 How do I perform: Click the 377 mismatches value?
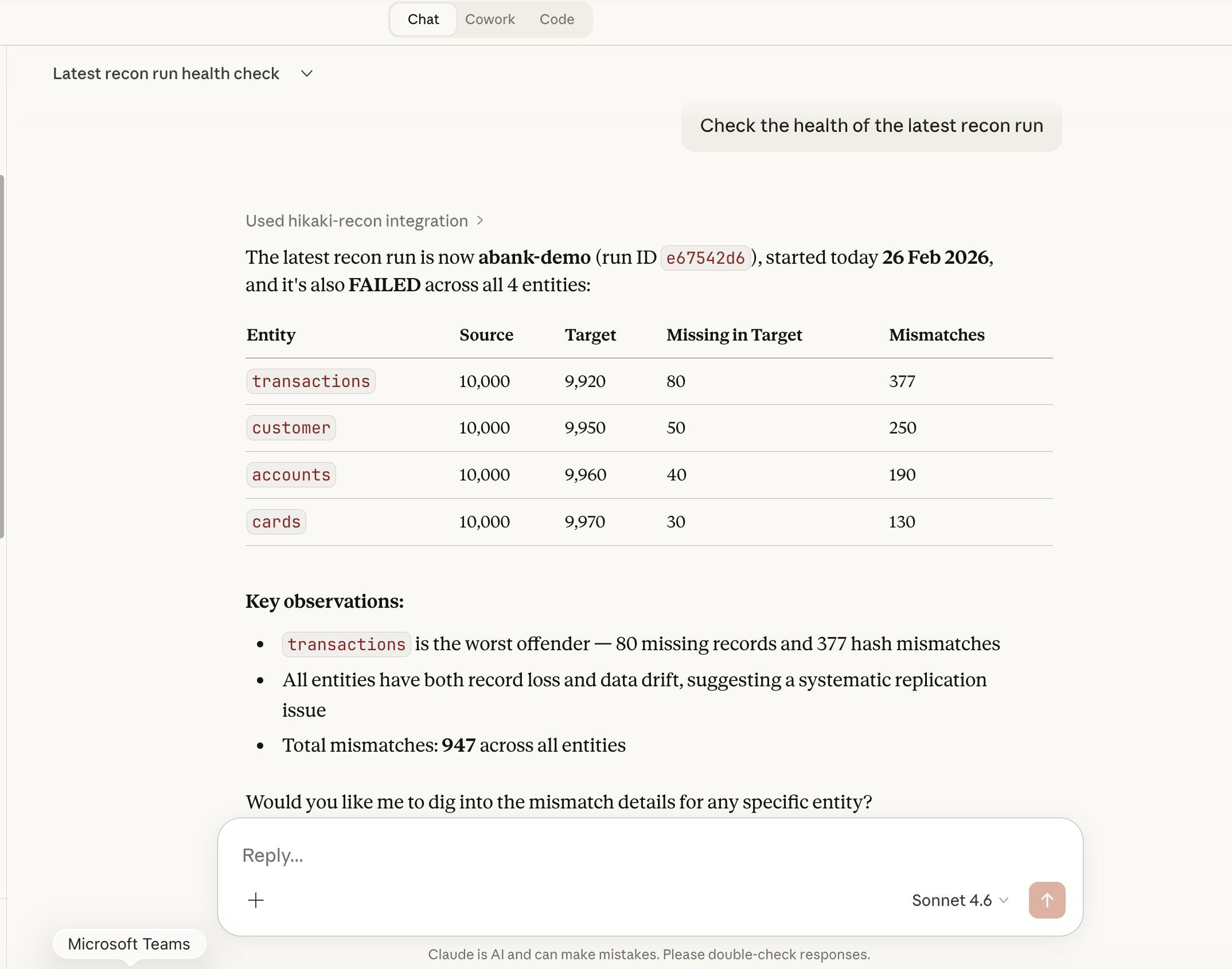[902, 381]
